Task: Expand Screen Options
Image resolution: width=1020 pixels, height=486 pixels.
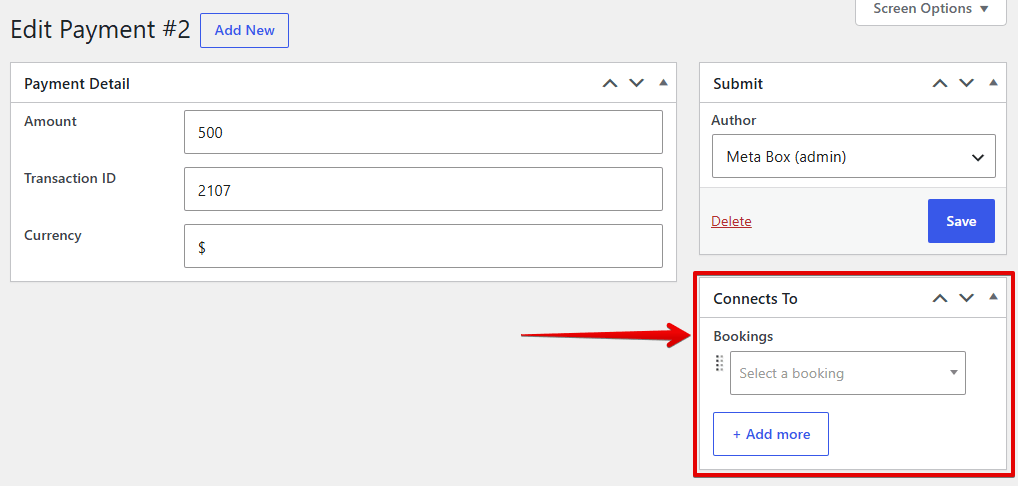Action: point(931,9)
